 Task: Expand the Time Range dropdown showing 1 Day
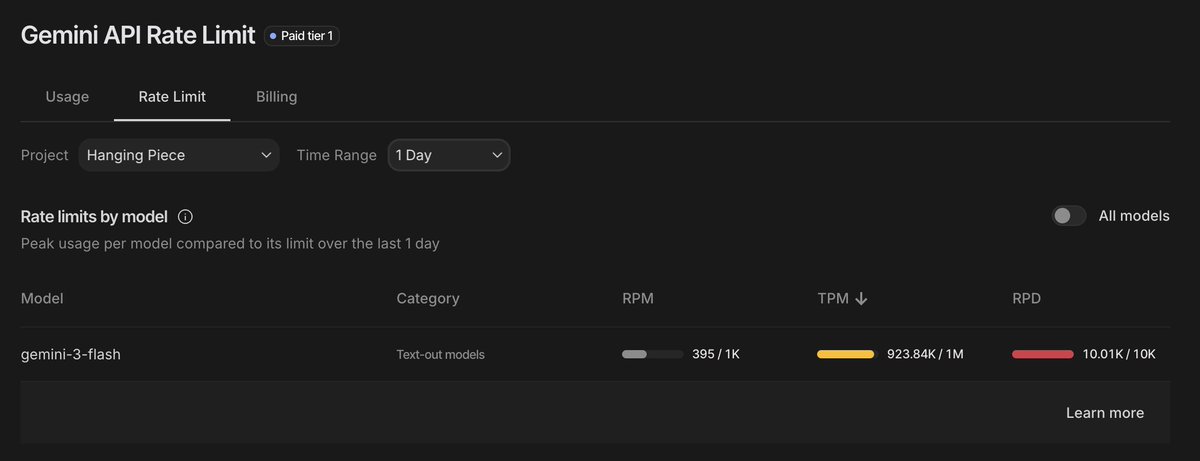(x=449, y=155)
